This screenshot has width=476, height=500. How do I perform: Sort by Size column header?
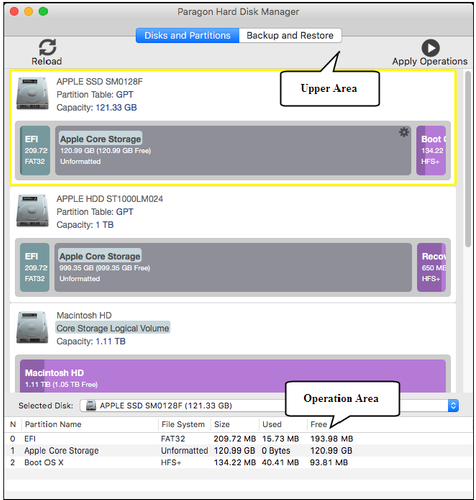[x=222, y=424]
